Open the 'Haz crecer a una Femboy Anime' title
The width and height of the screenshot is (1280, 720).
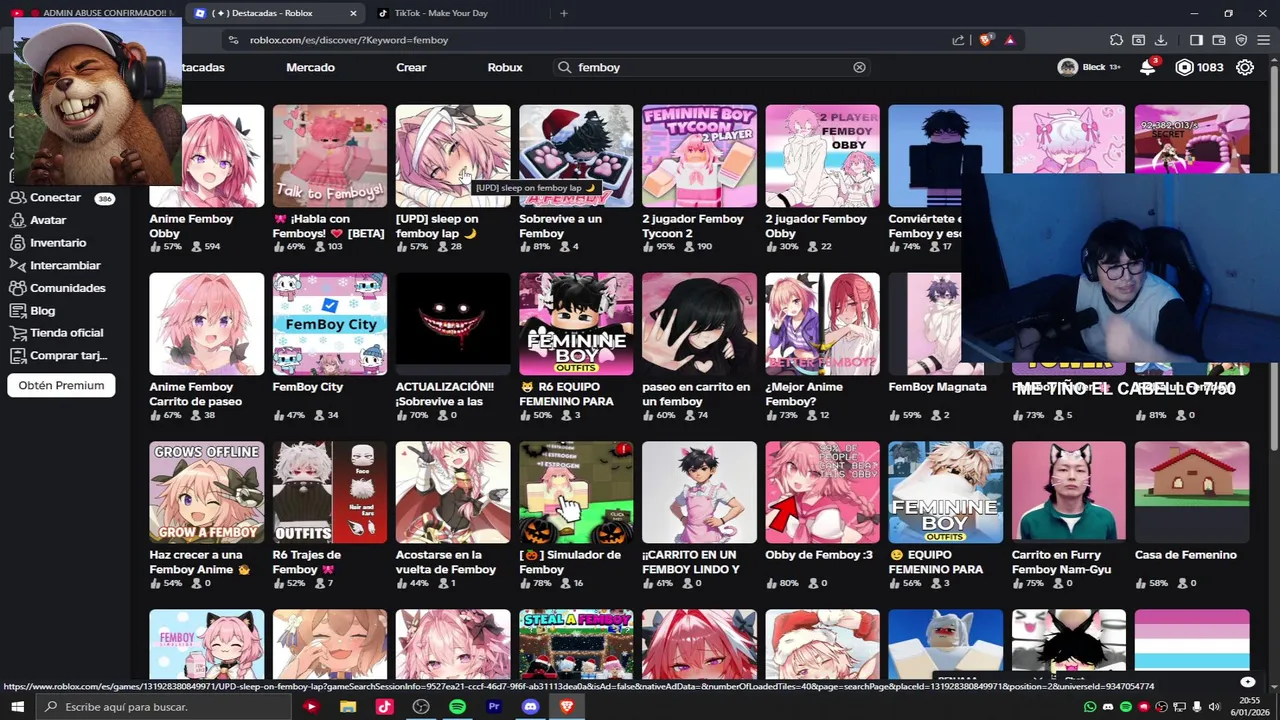click(x=199, y=562)
